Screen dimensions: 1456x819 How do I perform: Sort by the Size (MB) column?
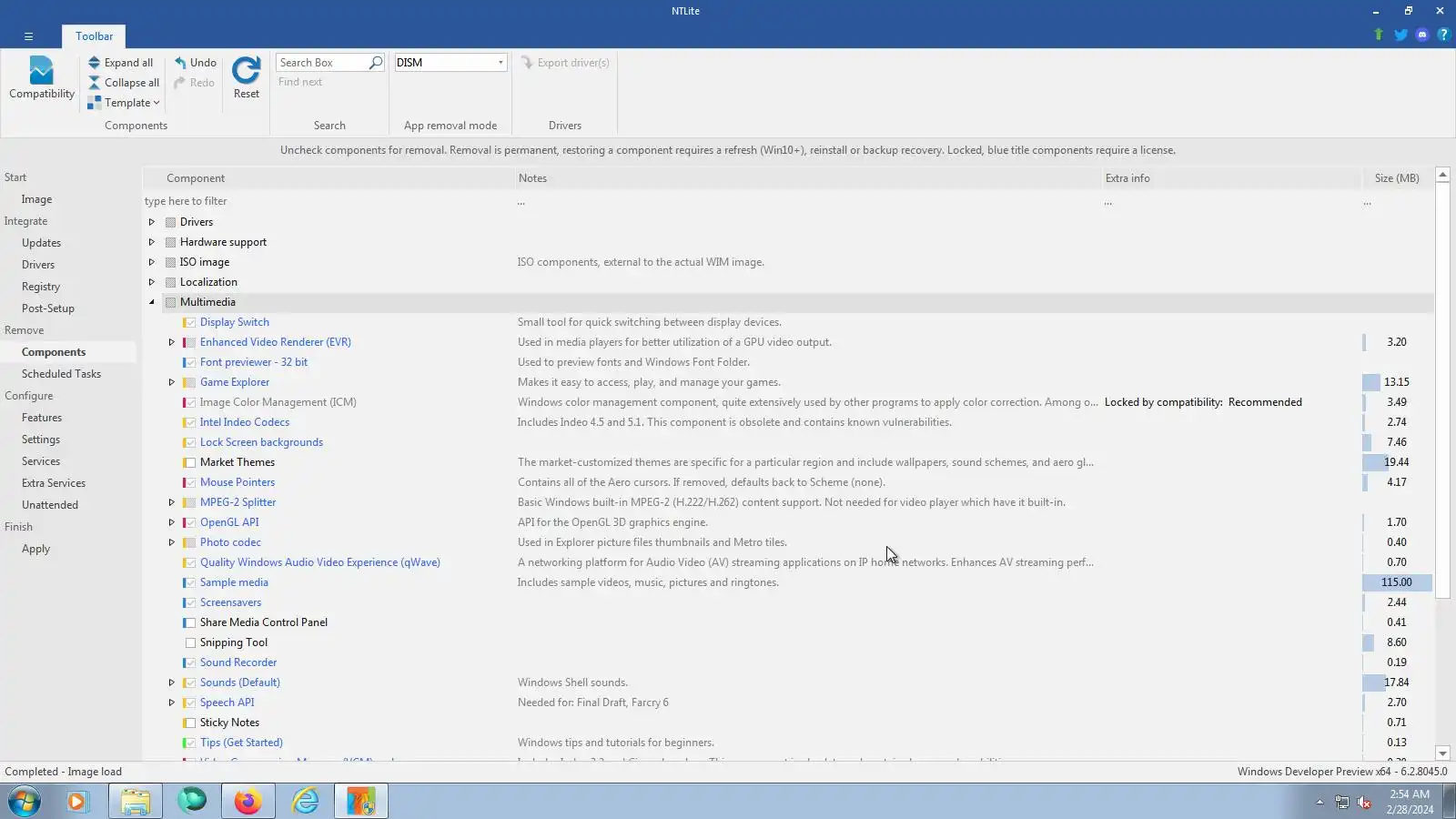(x=1397, y=178)
